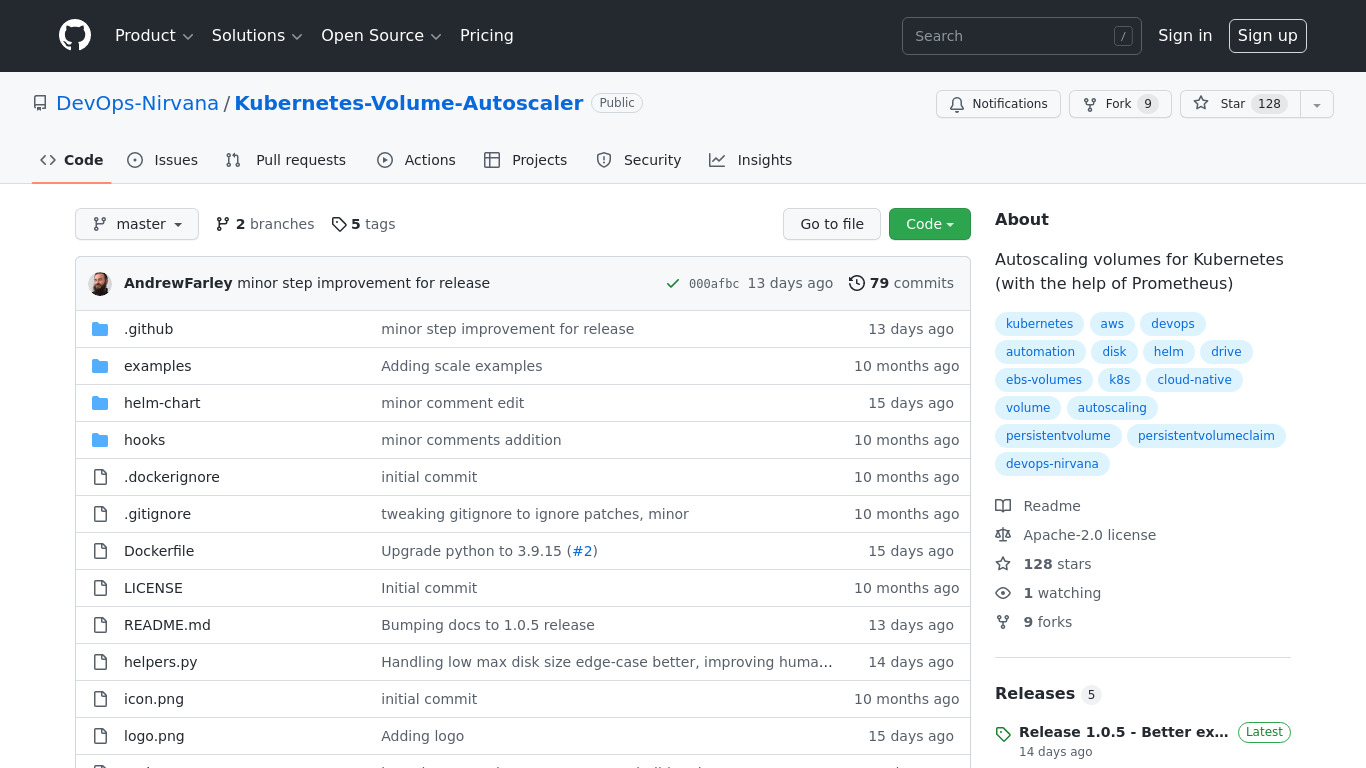
Task: Expand the star lists dropdown arrow
Action: pos(1317,104)
